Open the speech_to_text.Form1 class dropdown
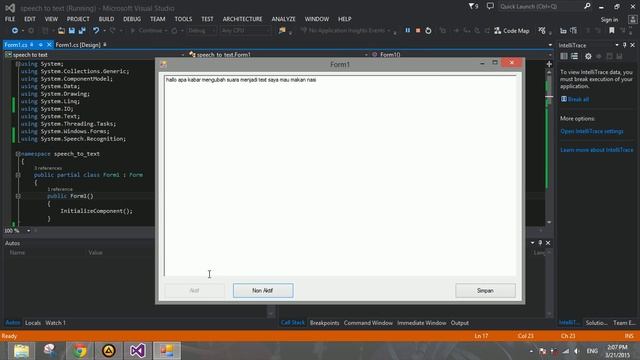640x360 pixels. click(x=278, y=55)
